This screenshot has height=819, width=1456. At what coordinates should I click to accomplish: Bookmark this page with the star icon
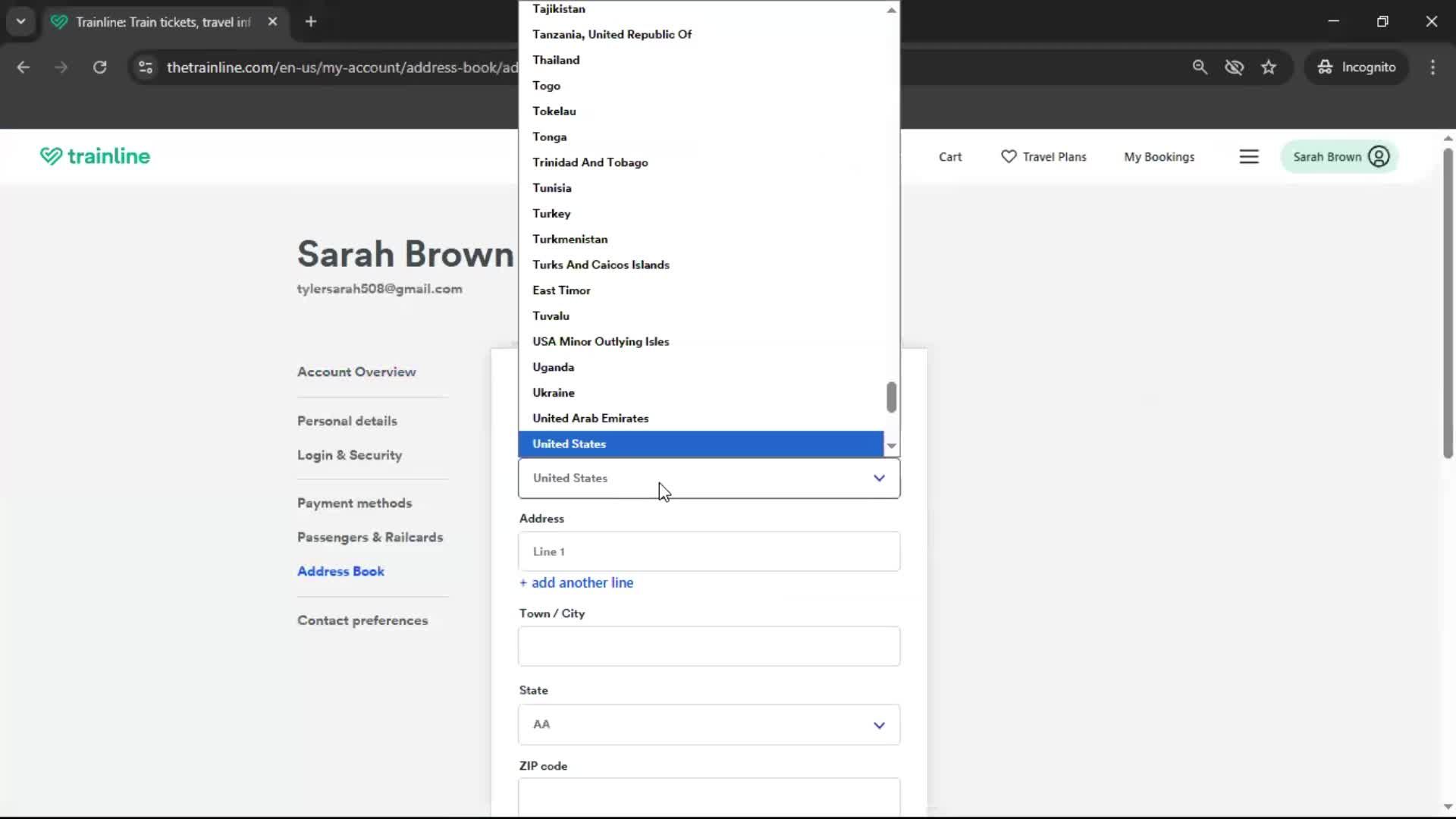pyautogui.click(x=1269, y=67)
